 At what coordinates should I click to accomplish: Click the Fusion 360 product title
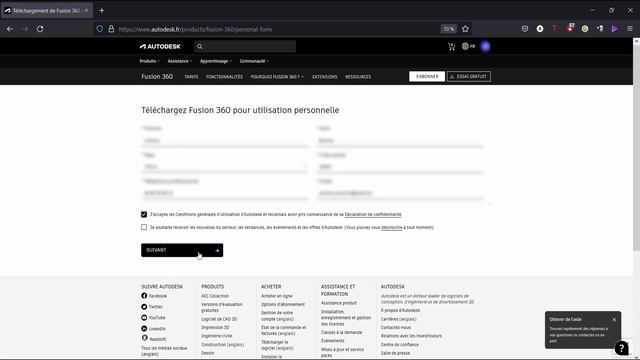pyautogui.click(x=157, y=77)
